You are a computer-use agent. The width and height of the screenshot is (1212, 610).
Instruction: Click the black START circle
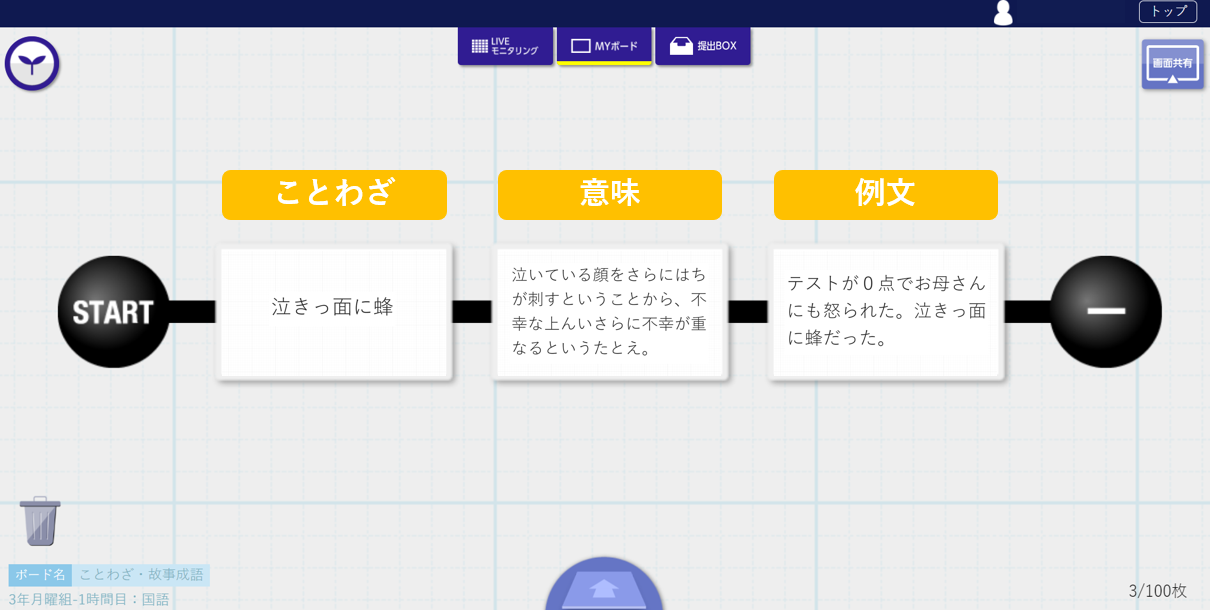pyautogui.click(x=113, y=312)
